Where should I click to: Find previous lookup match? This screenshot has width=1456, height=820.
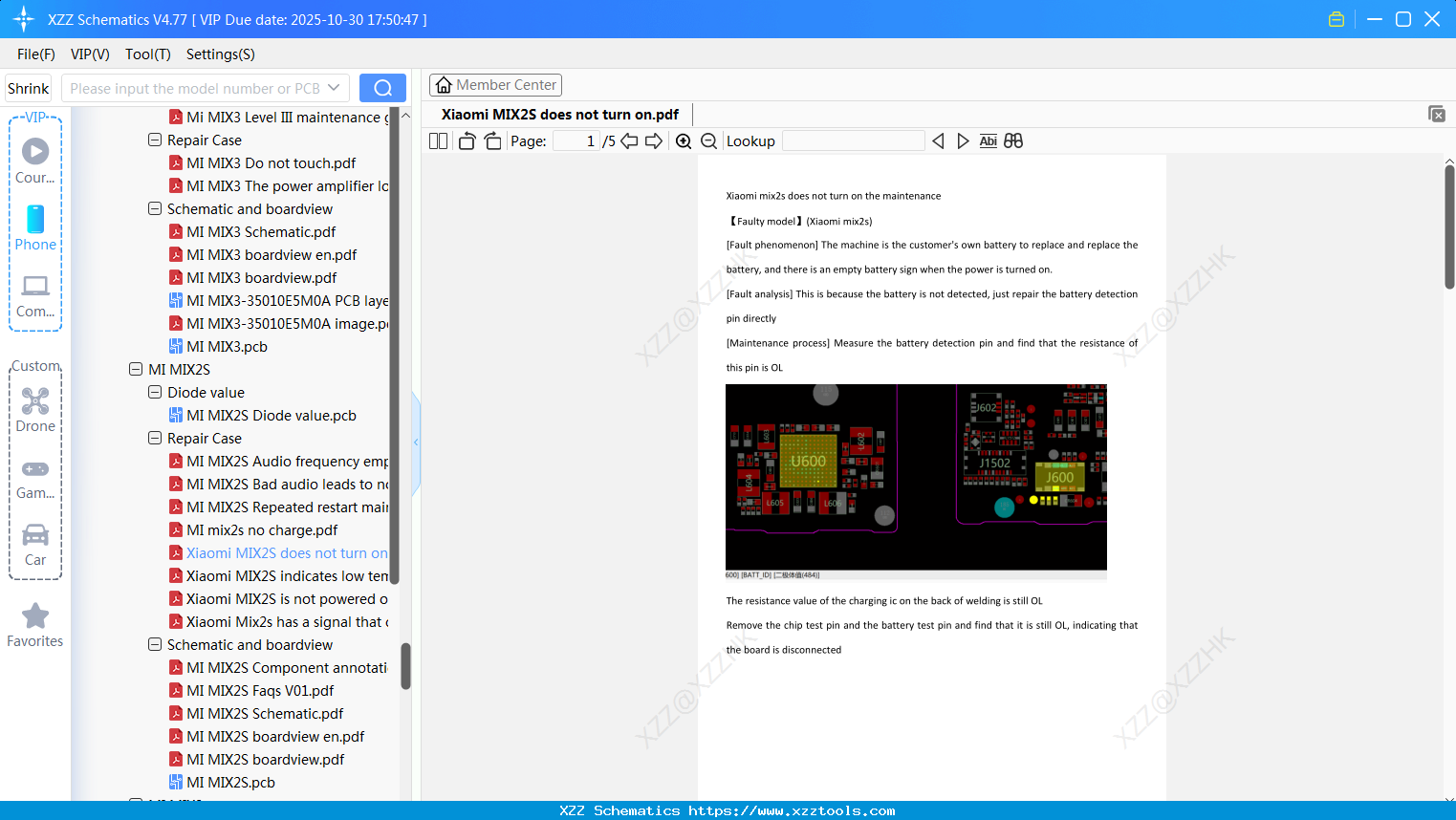coord(938,141)
